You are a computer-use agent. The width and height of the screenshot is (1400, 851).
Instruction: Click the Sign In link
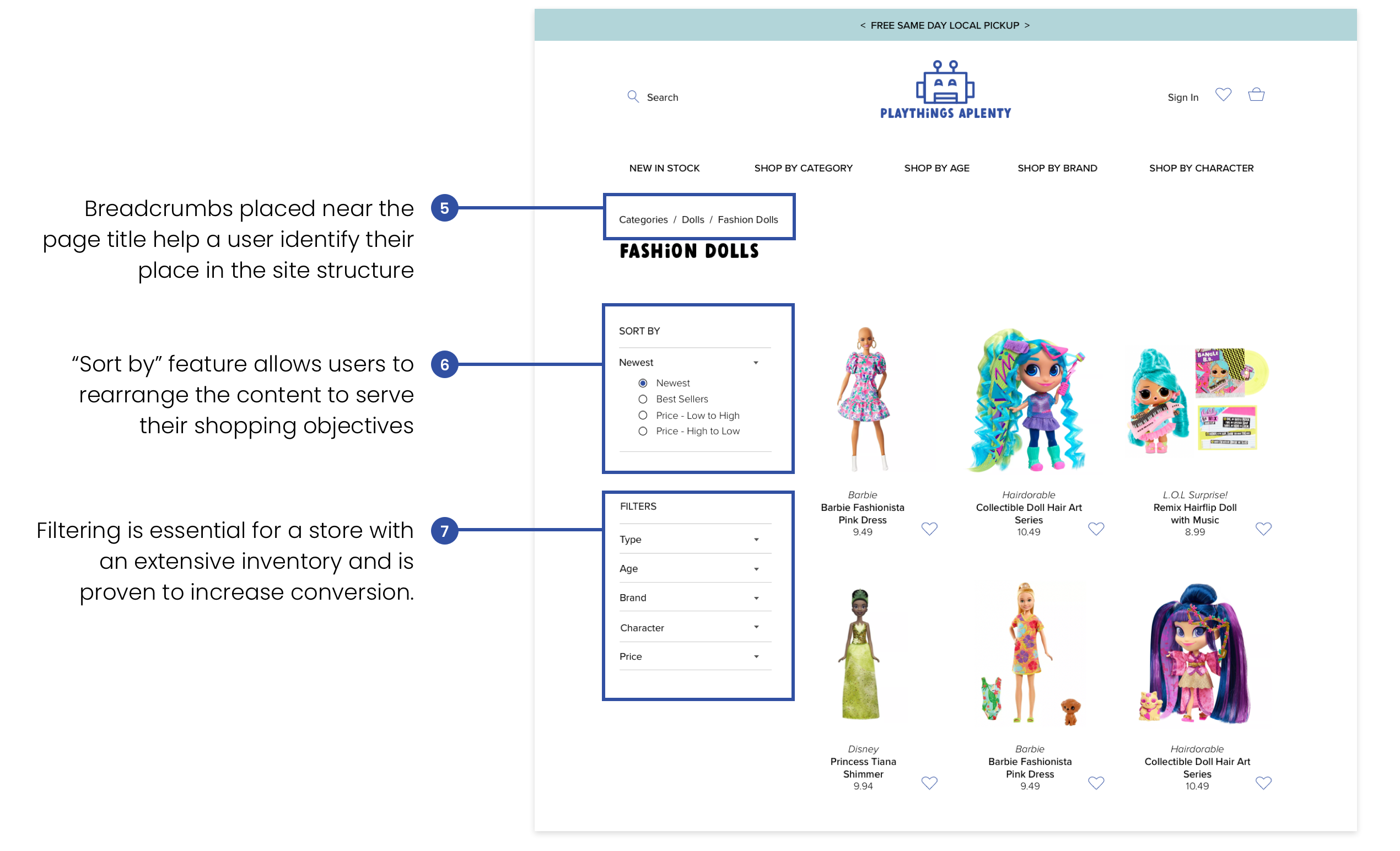(1182, 97)
